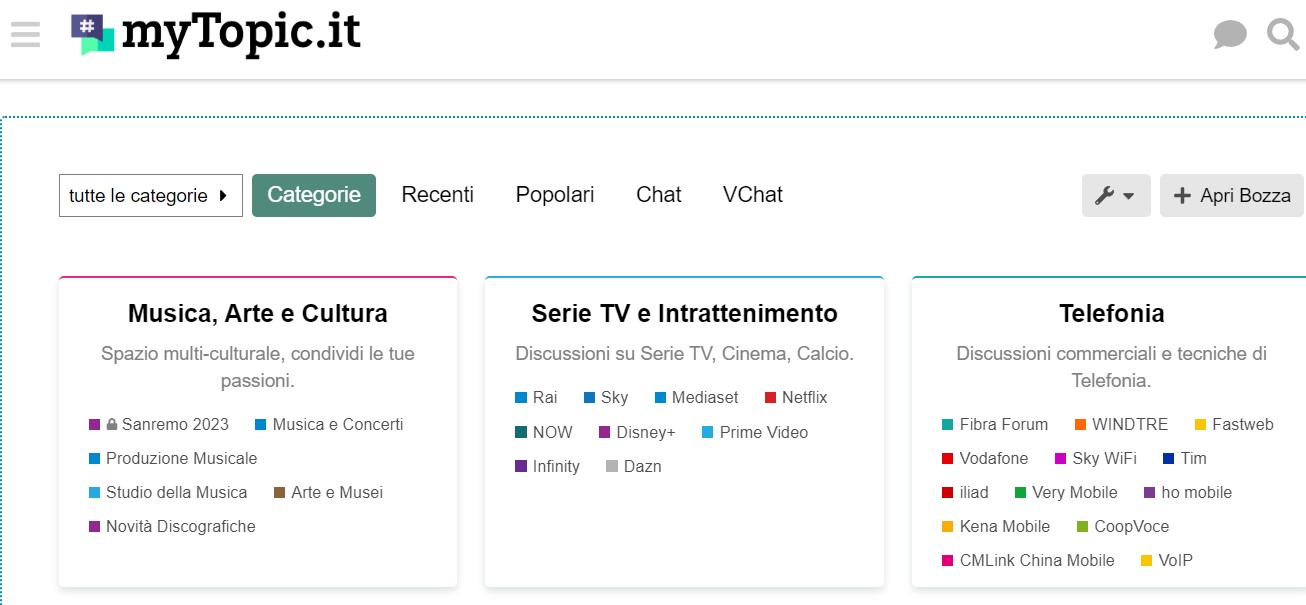
Task: Open the wrench options dropdown arrow
Action: click(1129, 196)
